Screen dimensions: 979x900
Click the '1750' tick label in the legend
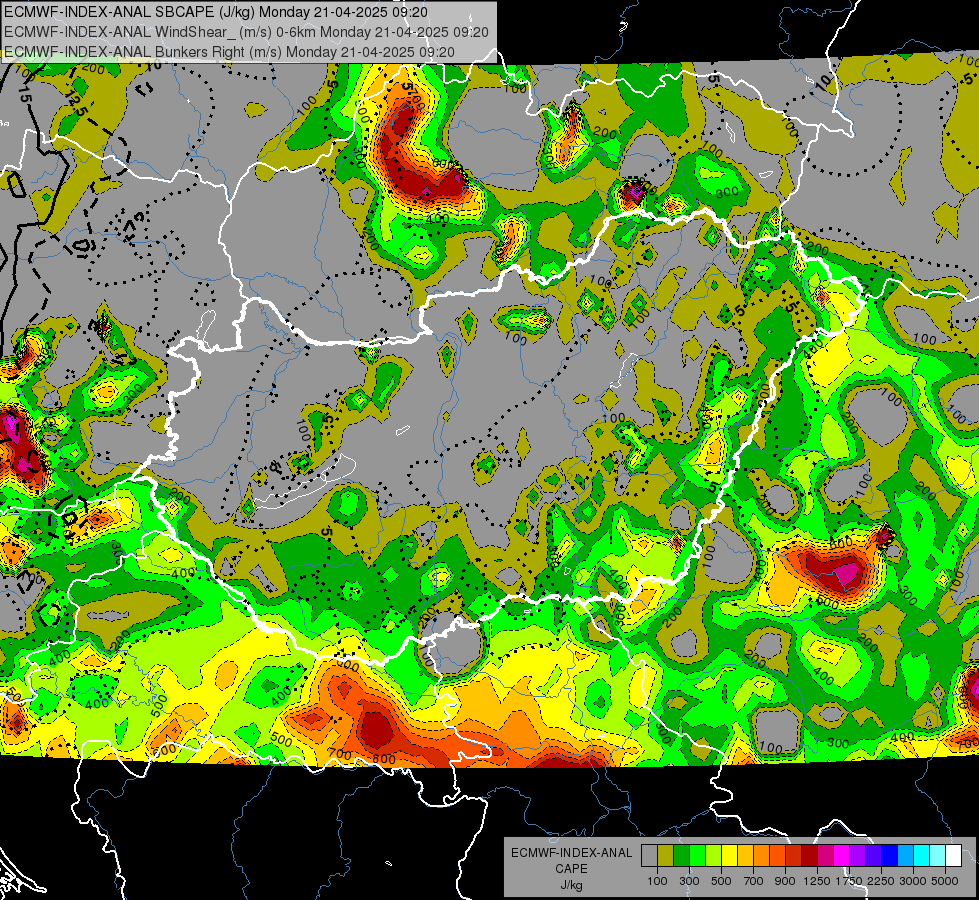850,881
